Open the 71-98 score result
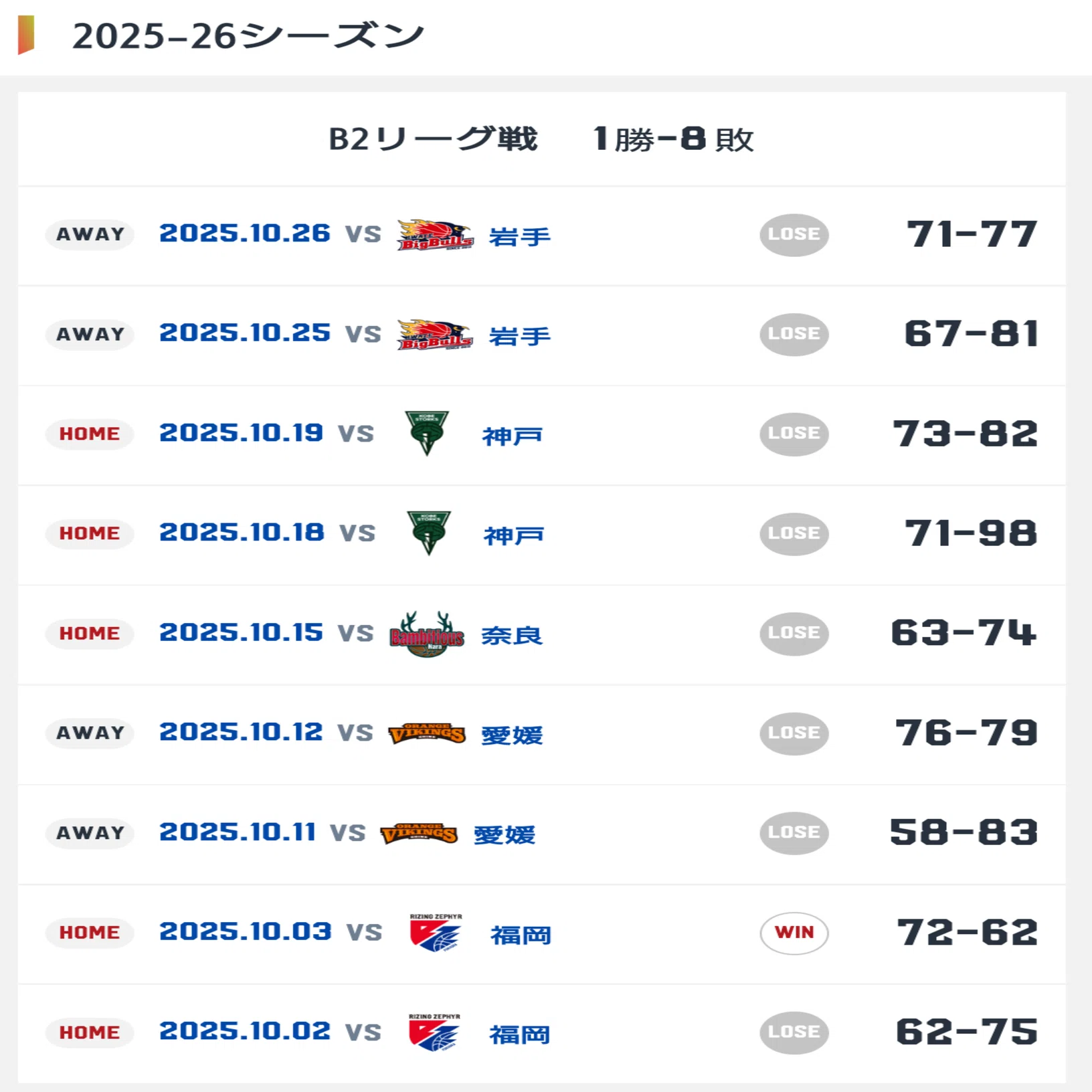Image resolution: width=1092 pixels, height=1092 pixels. click(x=971, y=534)
